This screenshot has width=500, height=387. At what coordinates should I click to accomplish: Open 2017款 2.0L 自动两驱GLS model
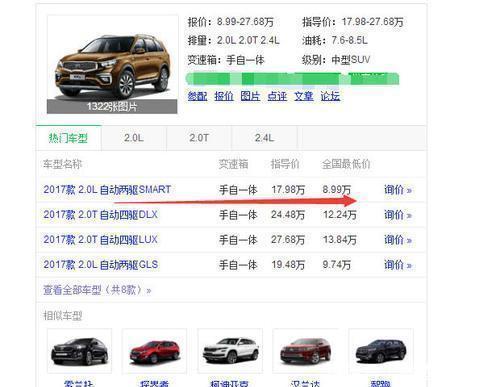[x=101, y=265]
